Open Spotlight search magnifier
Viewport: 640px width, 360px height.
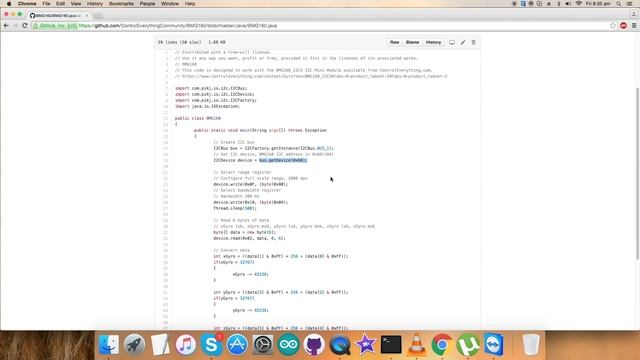click(619, 4)
